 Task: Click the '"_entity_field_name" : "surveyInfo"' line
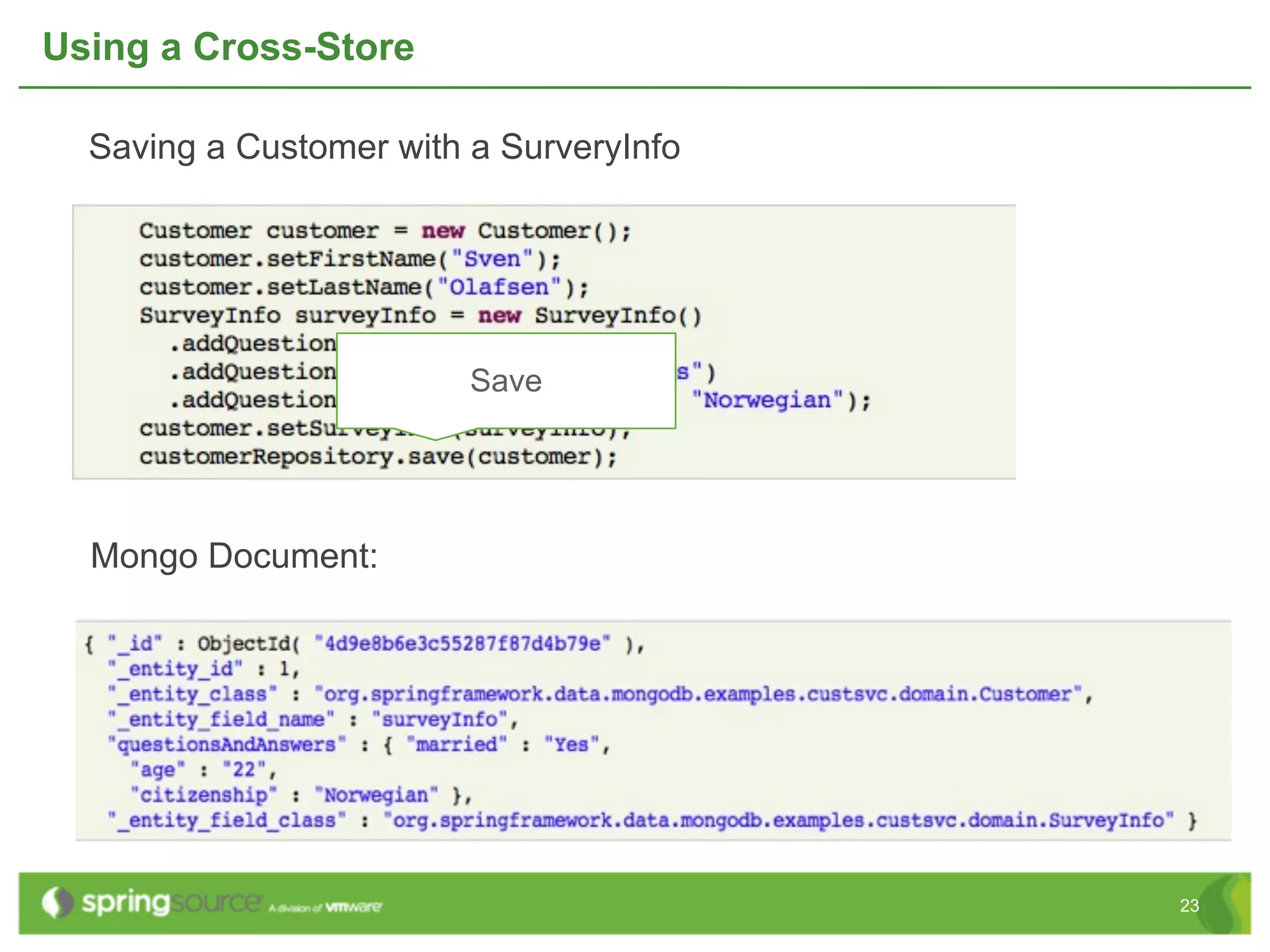pyautogui.click(x=313, y=720)
